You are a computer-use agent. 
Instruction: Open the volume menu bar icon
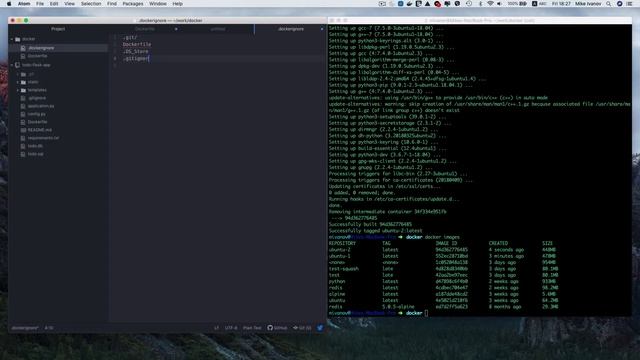(x=499, y=4)
